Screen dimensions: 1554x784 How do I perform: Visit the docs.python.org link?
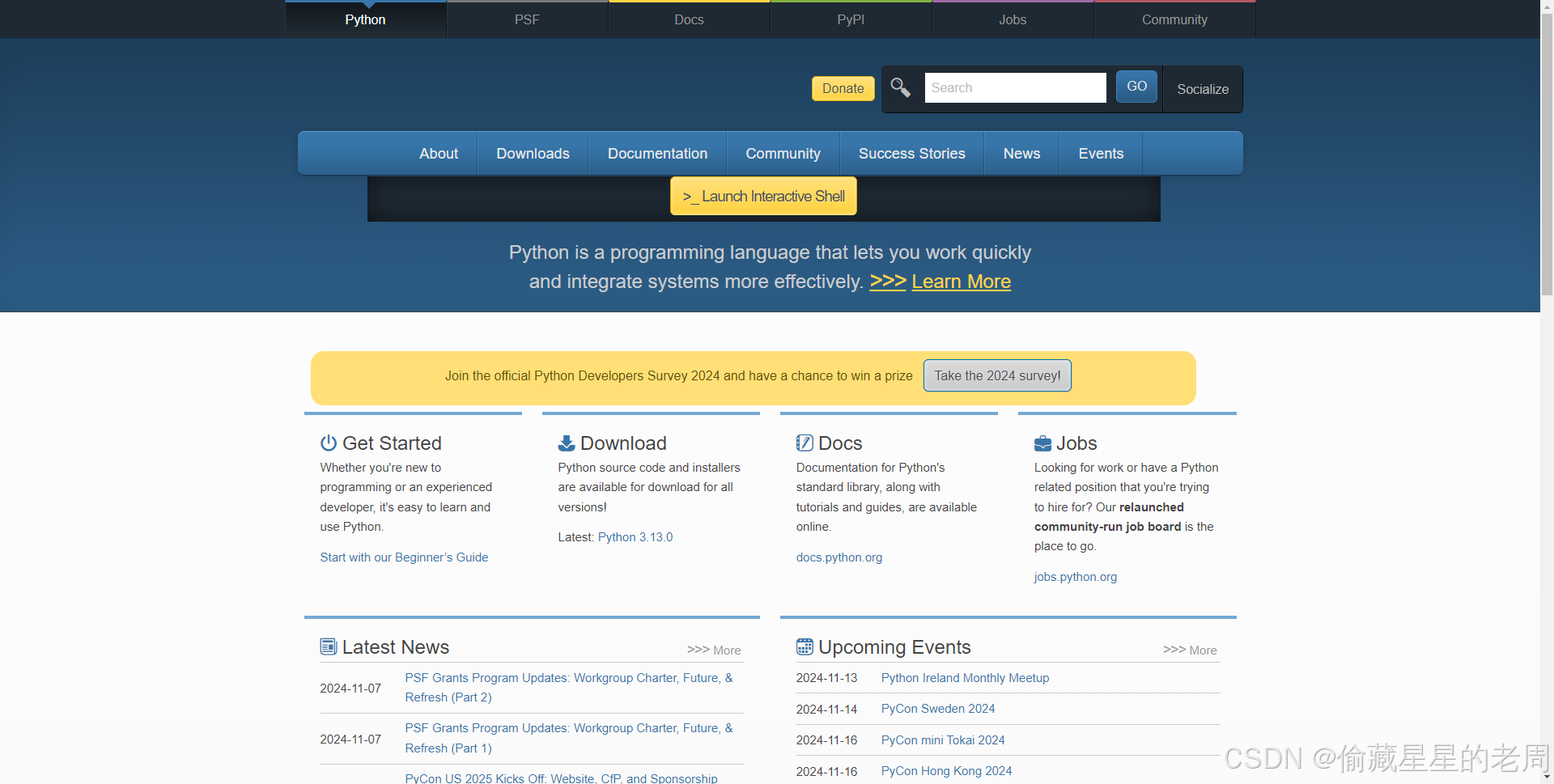(x=839, y=557)
